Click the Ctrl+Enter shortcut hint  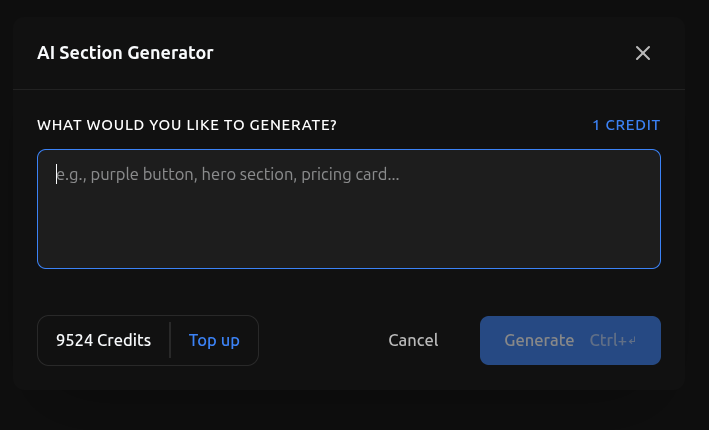click(612, 341)
